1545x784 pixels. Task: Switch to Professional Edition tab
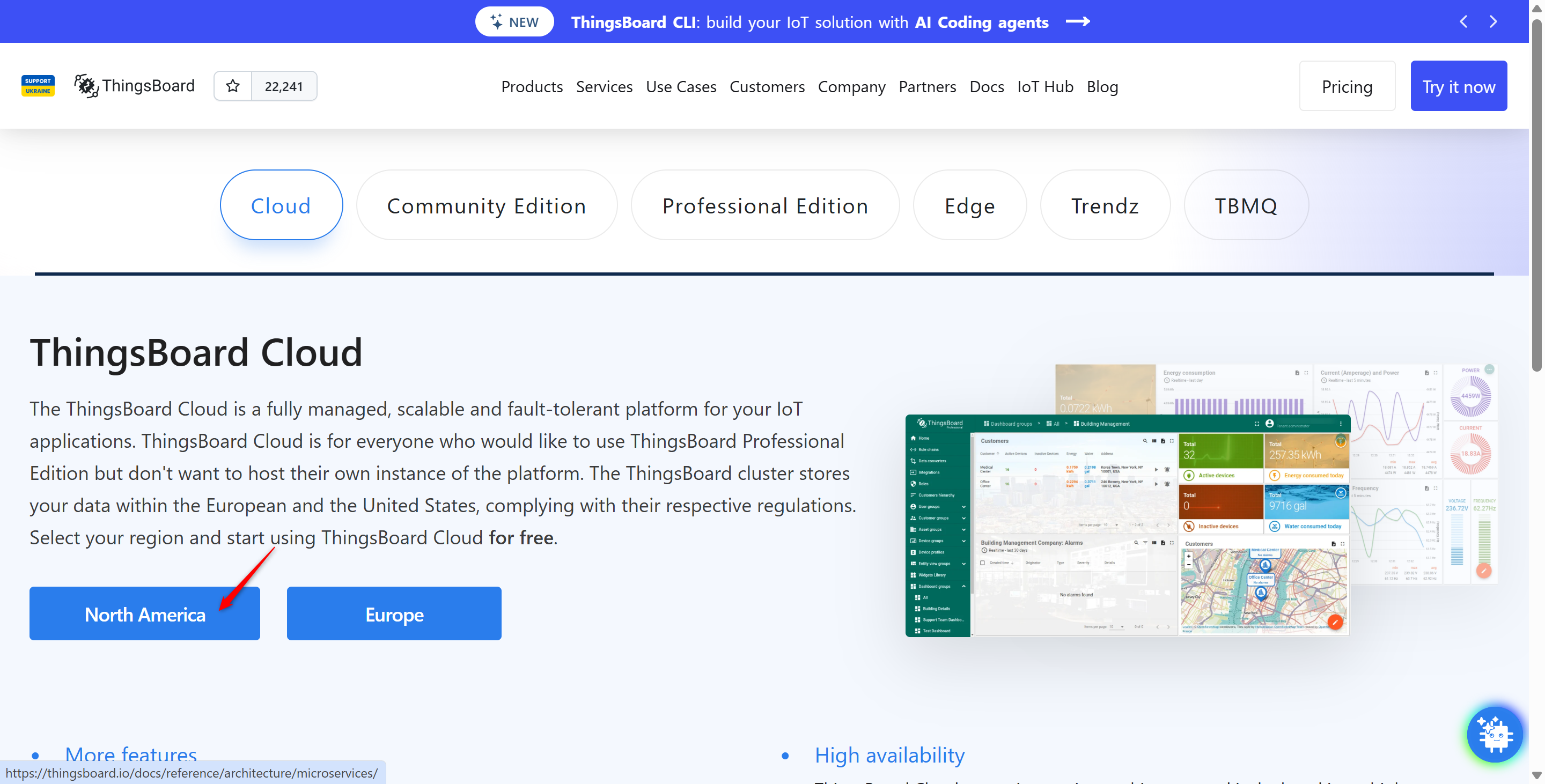pyautogui.click(x=766, y=205)
